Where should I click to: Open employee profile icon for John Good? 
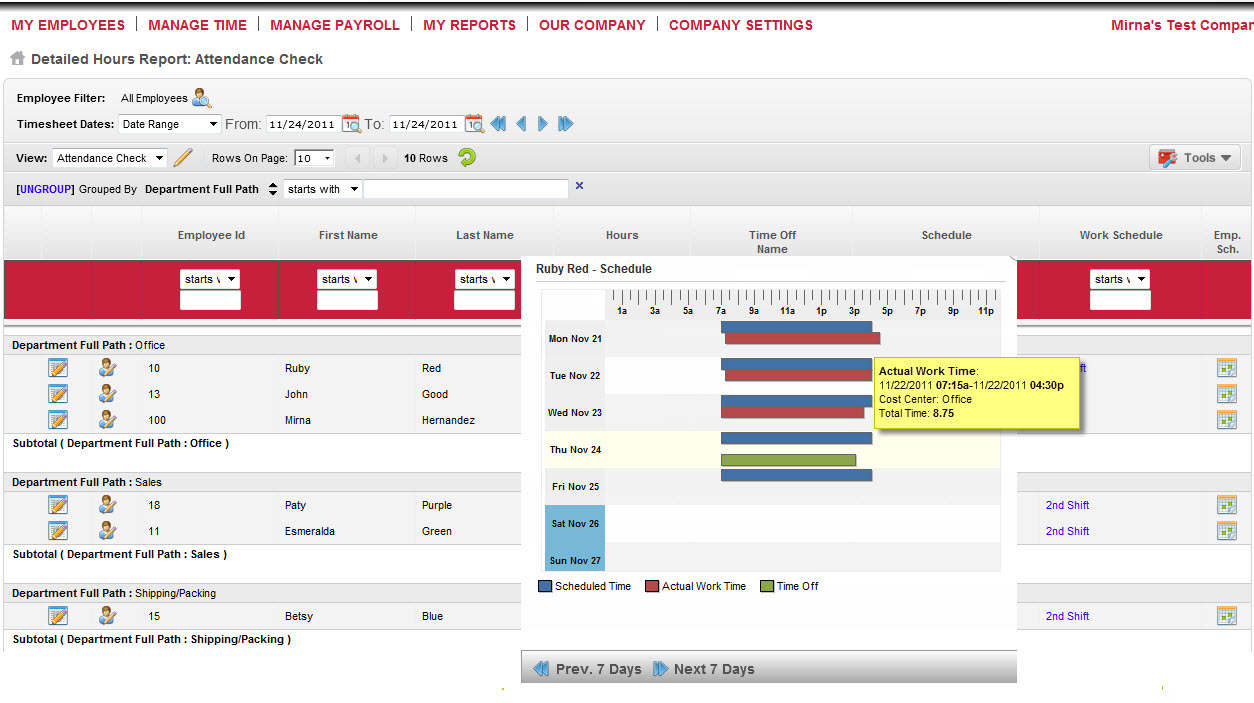pyautogui.click(x=108, y=394)
